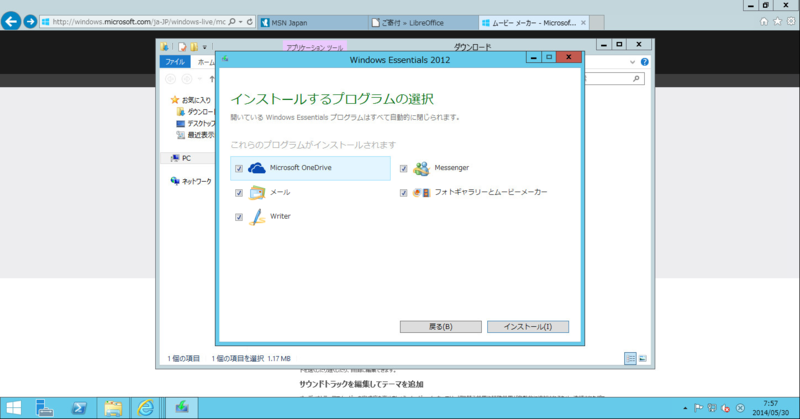Open the ホーム ribbon tab in Explorer
The image size is (800, 419).
click(205, 62)
